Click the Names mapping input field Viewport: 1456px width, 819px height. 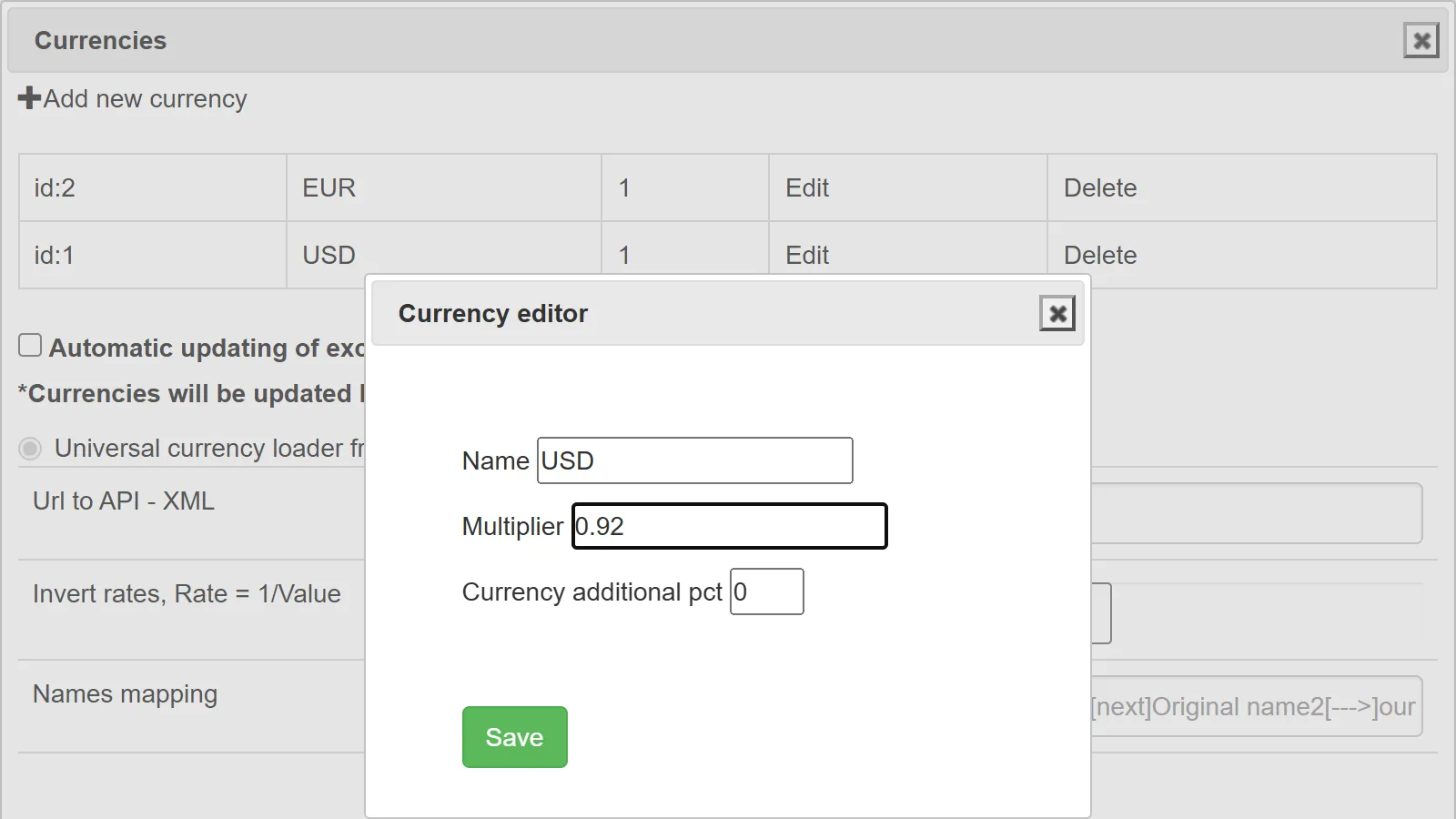pyautogui.click(x=1257, y=706)
